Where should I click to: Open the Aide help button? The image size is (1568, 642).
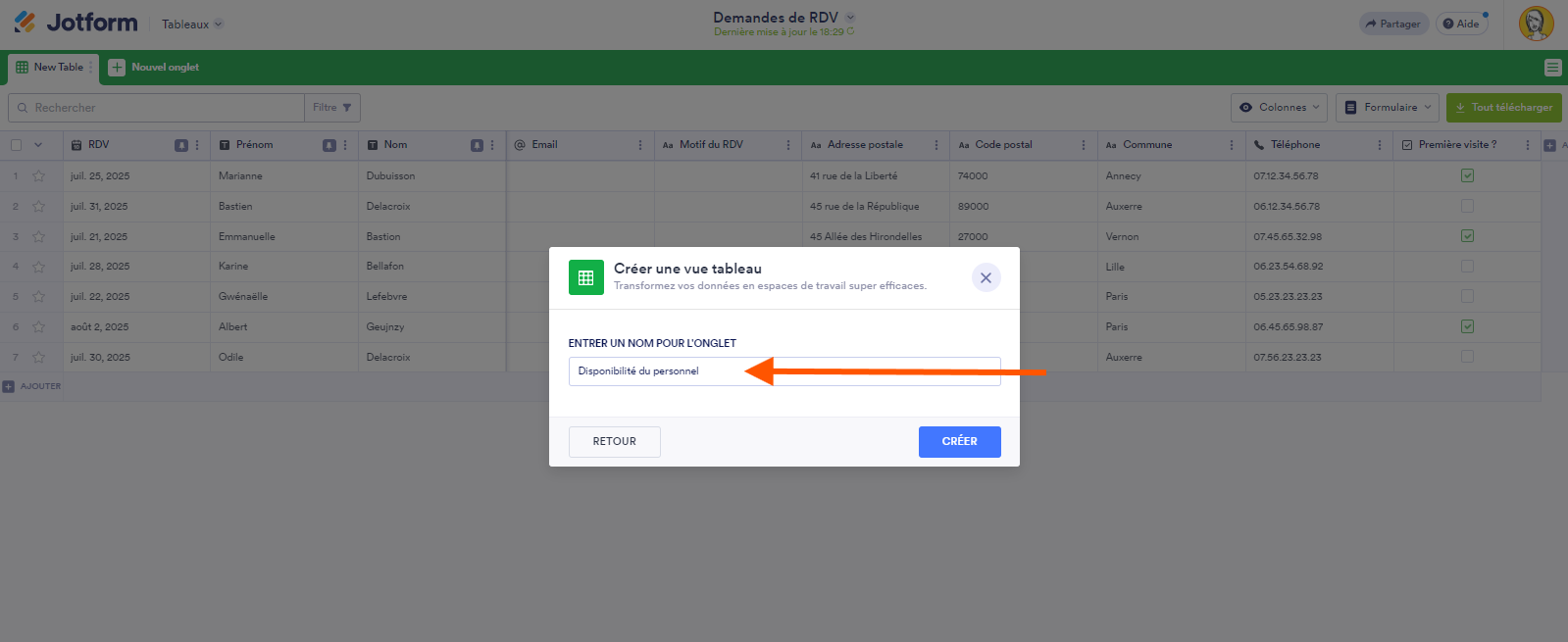tap(1461, 24)
